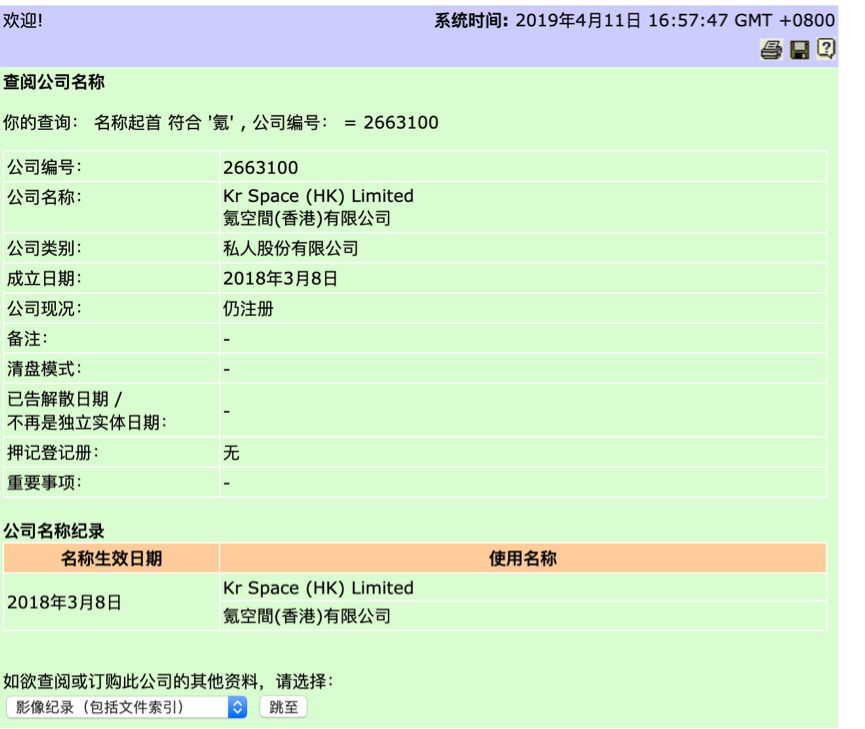Select Kr Space (HK) Limited in details table
Viewport: 865px width, 729px height.
point(318,196)
